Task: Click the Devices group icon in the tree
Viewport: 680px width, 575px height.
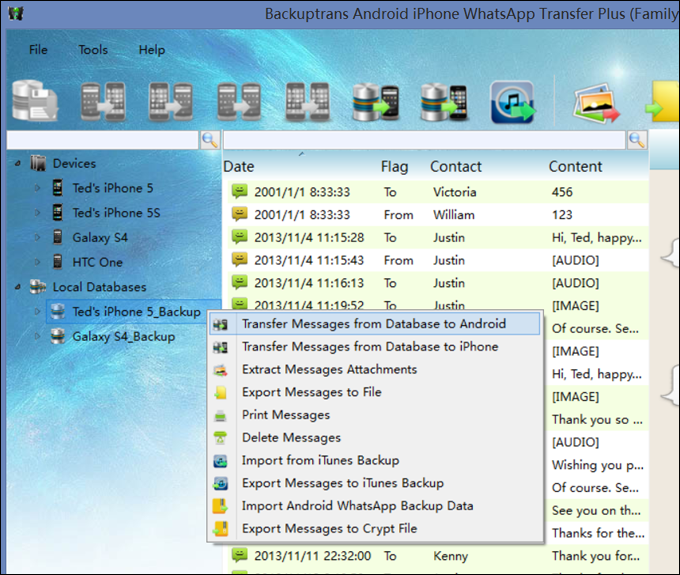Action: (x=38, y=163)
